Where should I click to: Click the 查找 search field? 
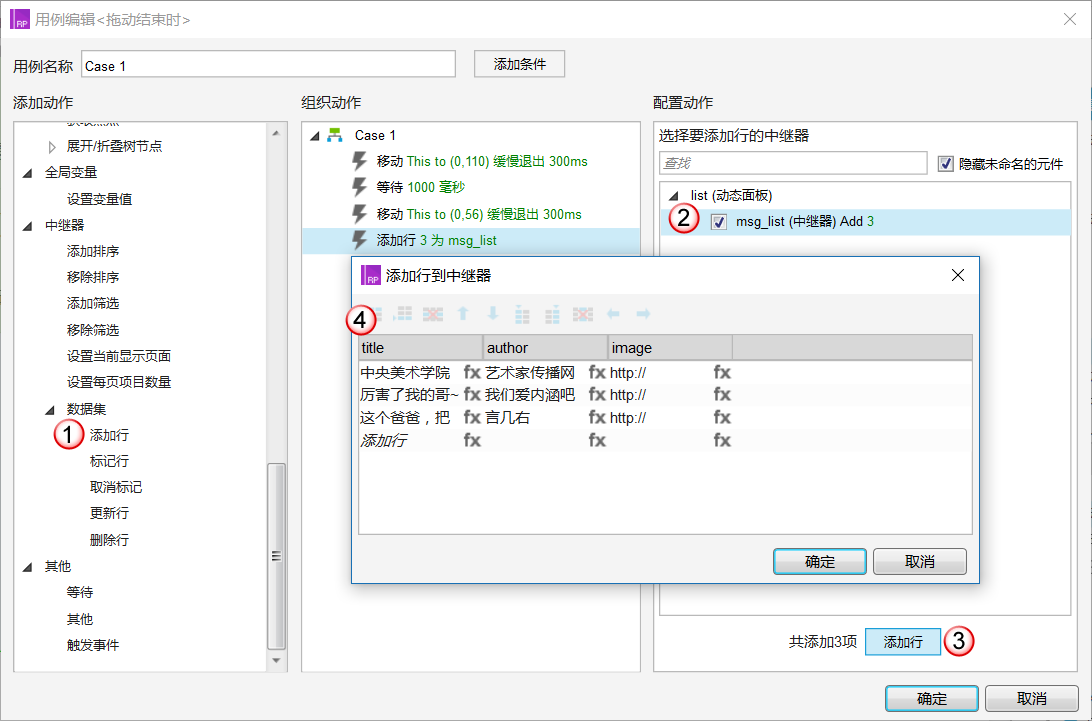pos(793,163)
